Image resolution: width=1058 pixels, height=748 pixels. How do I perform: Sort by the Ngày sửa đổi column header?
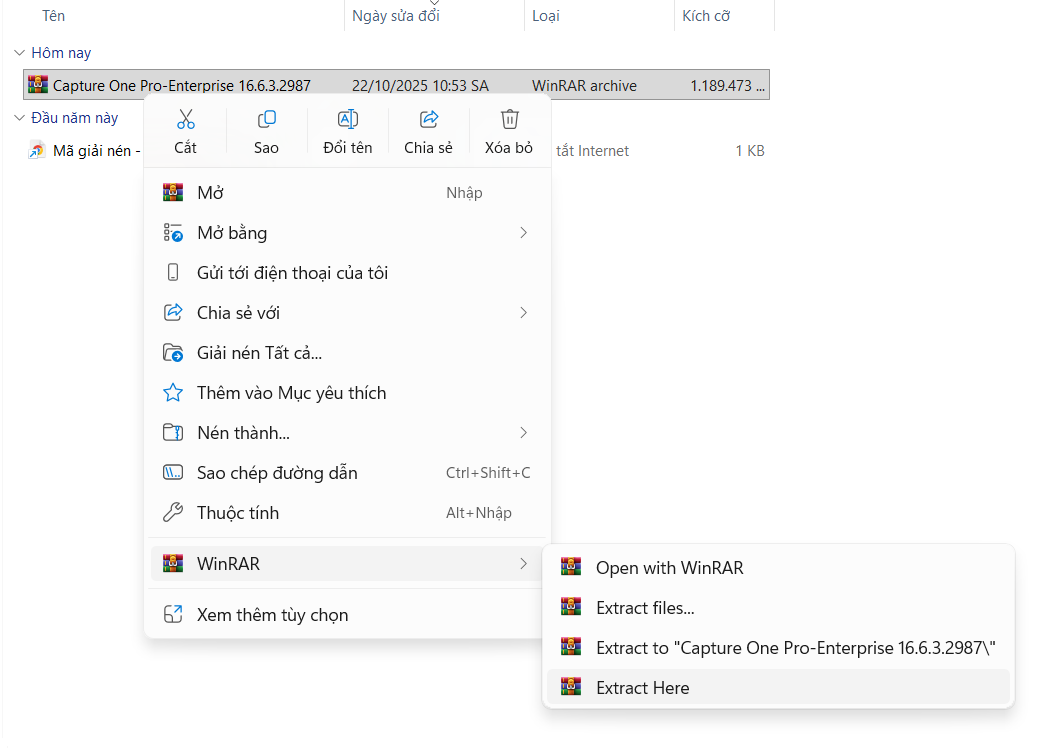[395, 16]
